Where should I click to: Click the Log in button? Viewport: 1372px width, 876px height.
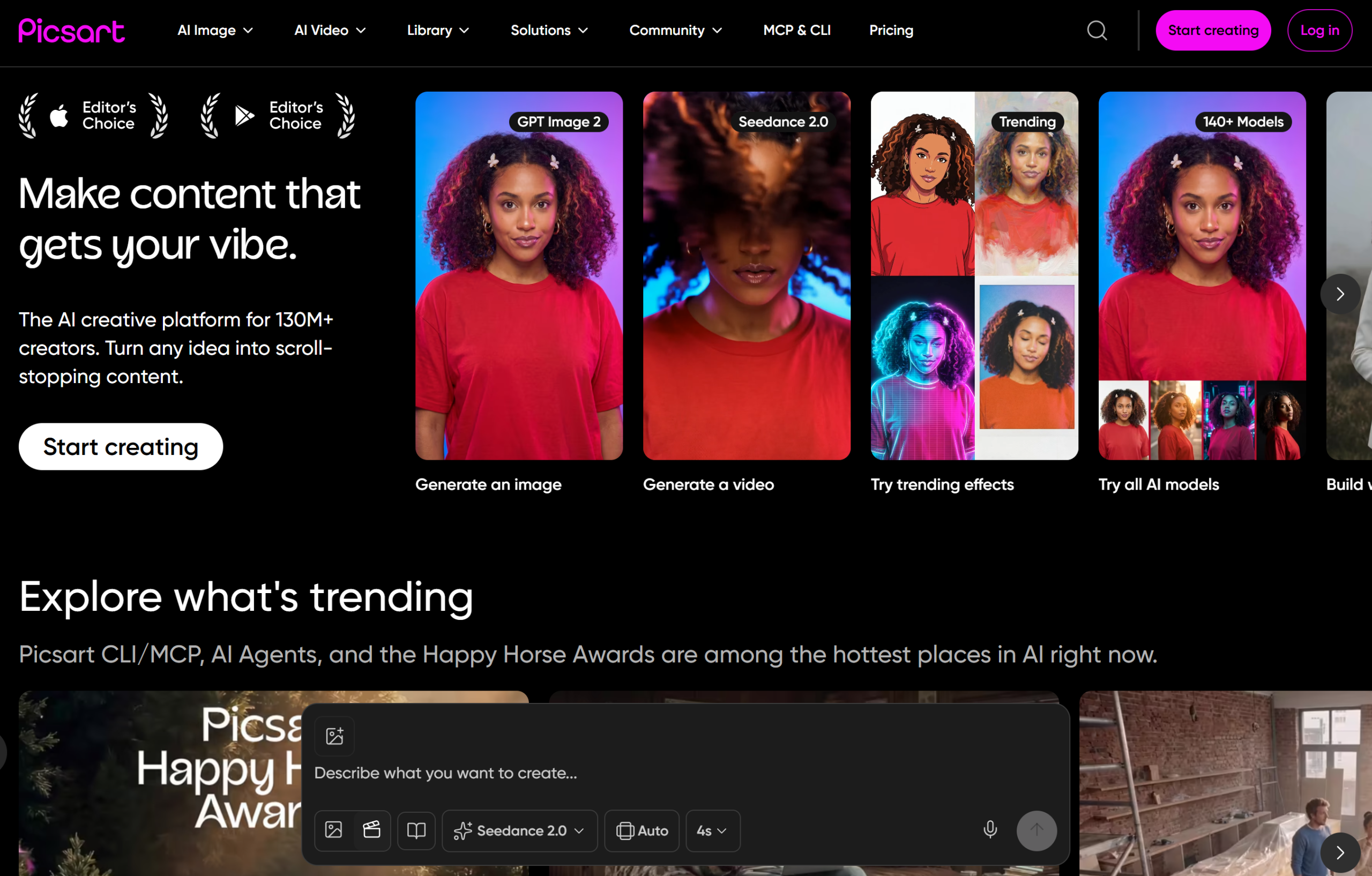1319,31
